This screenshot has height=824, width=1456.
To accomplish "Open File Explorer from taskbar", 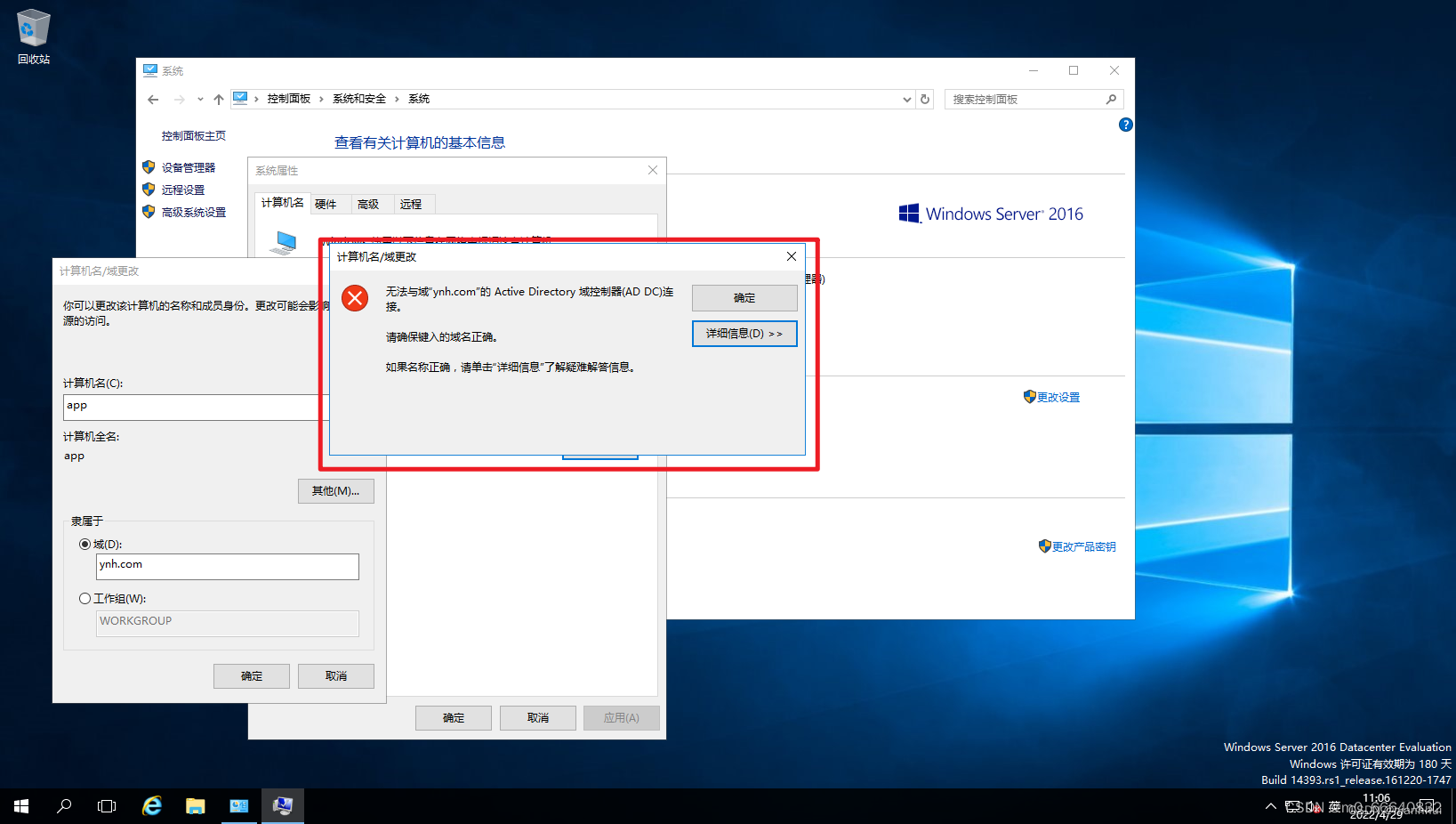I will point(196,806).
